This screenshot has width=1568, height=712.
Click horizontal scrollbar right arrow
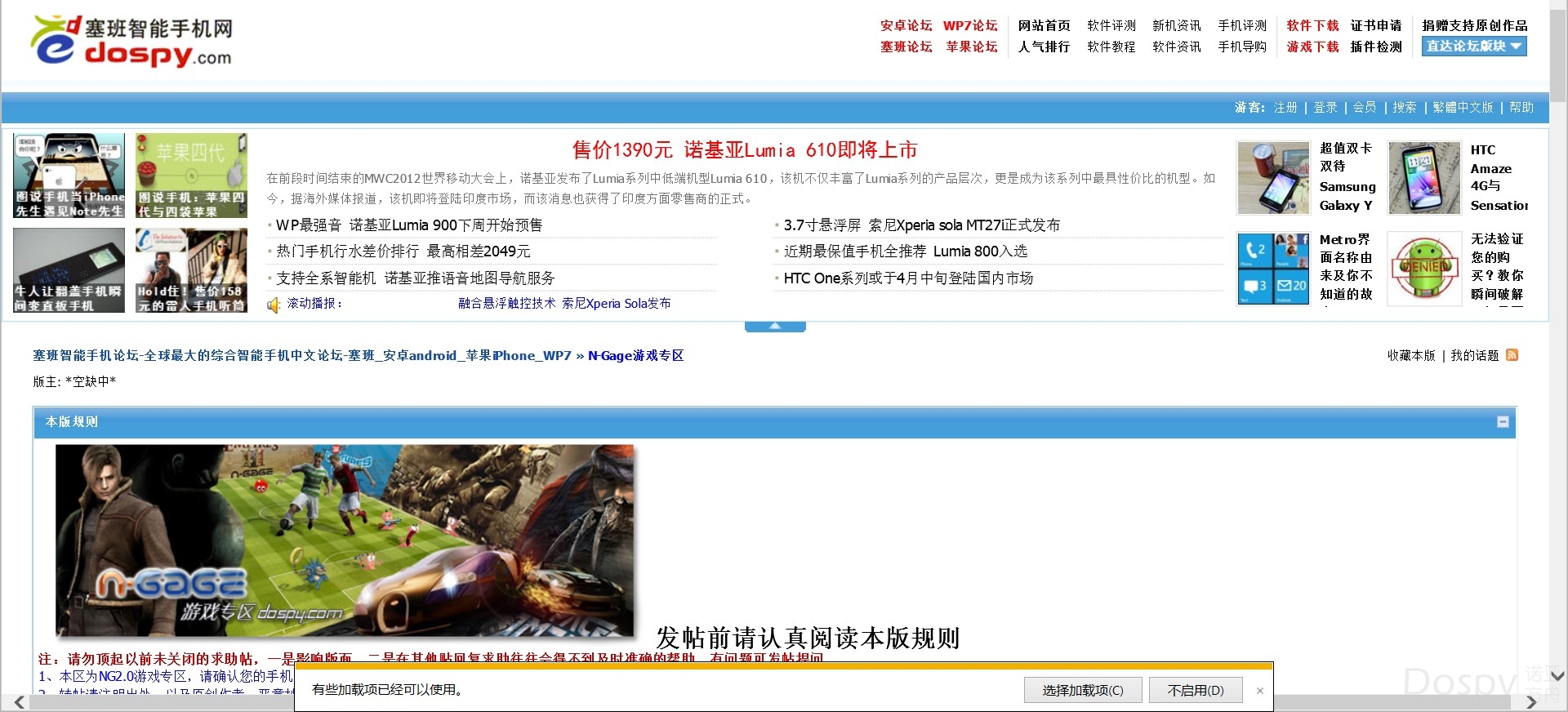click(1531, 702)
